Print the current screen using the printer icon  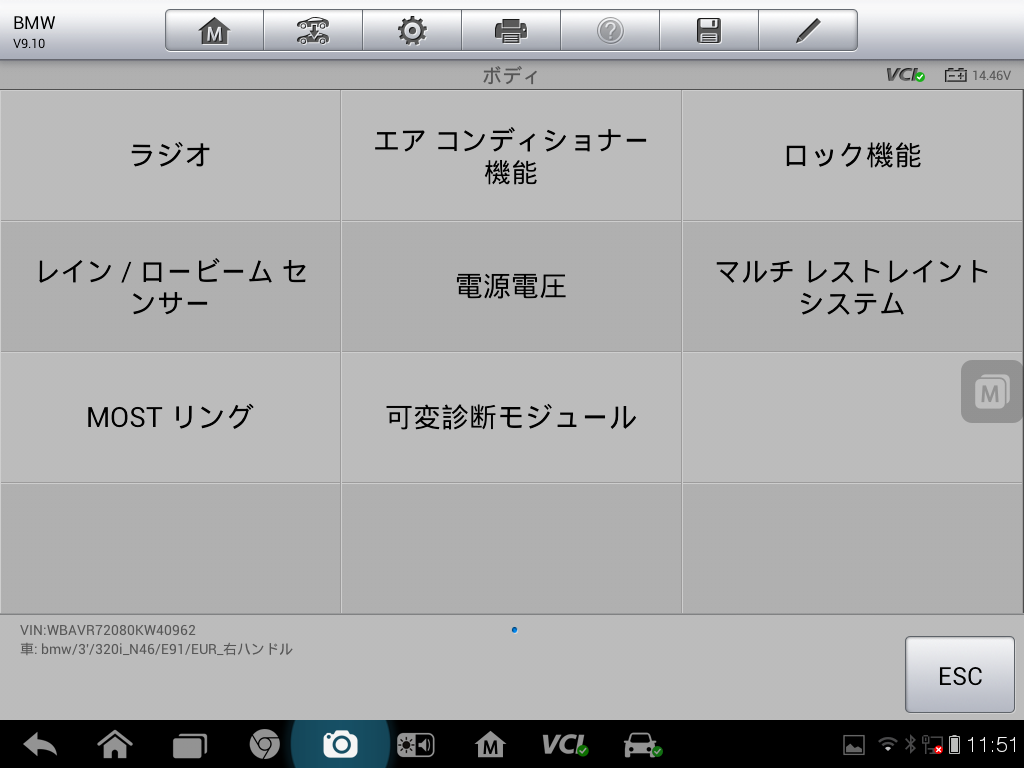(x=510, y=29)
